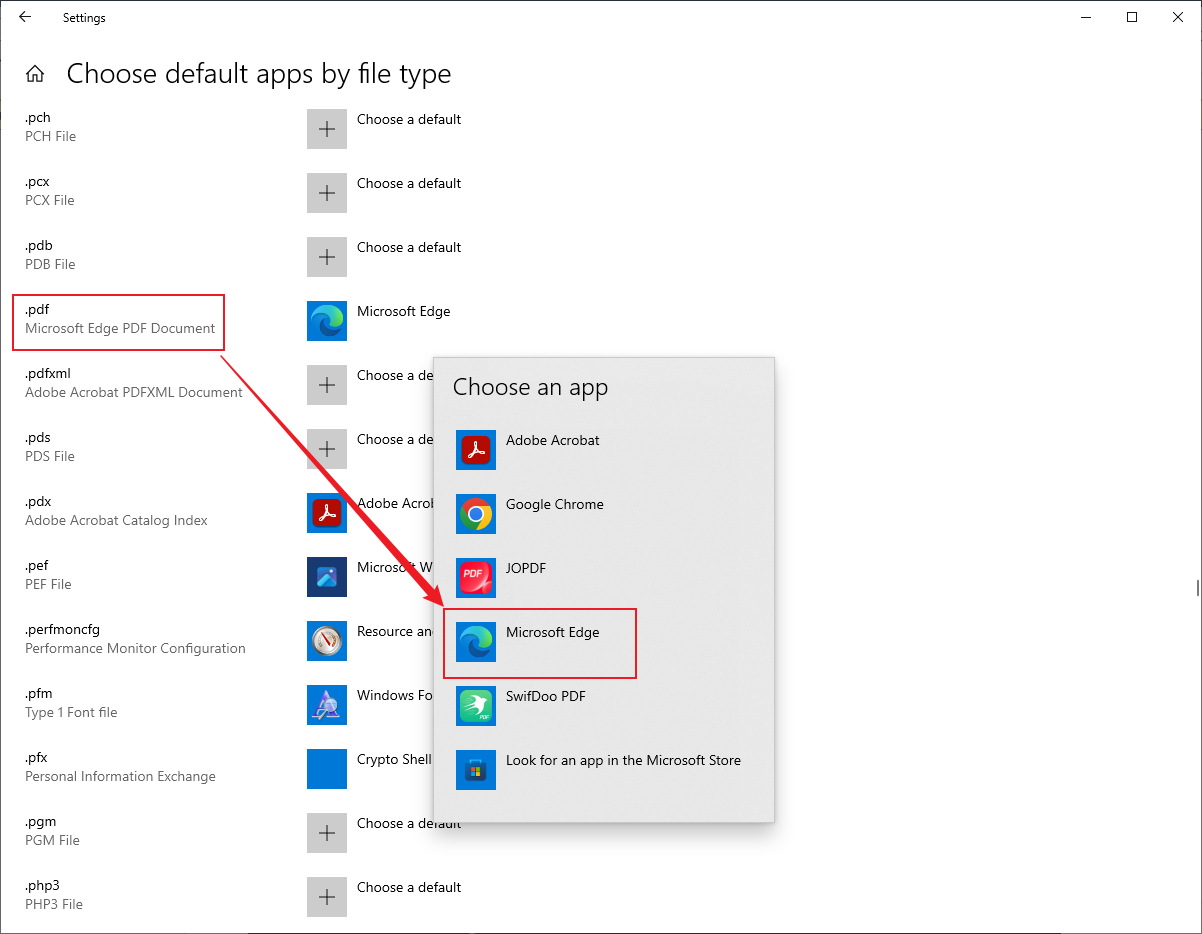Select the .pdf file type entry
Viewport: 1202px width, 934px height.
tap(118, 321)
